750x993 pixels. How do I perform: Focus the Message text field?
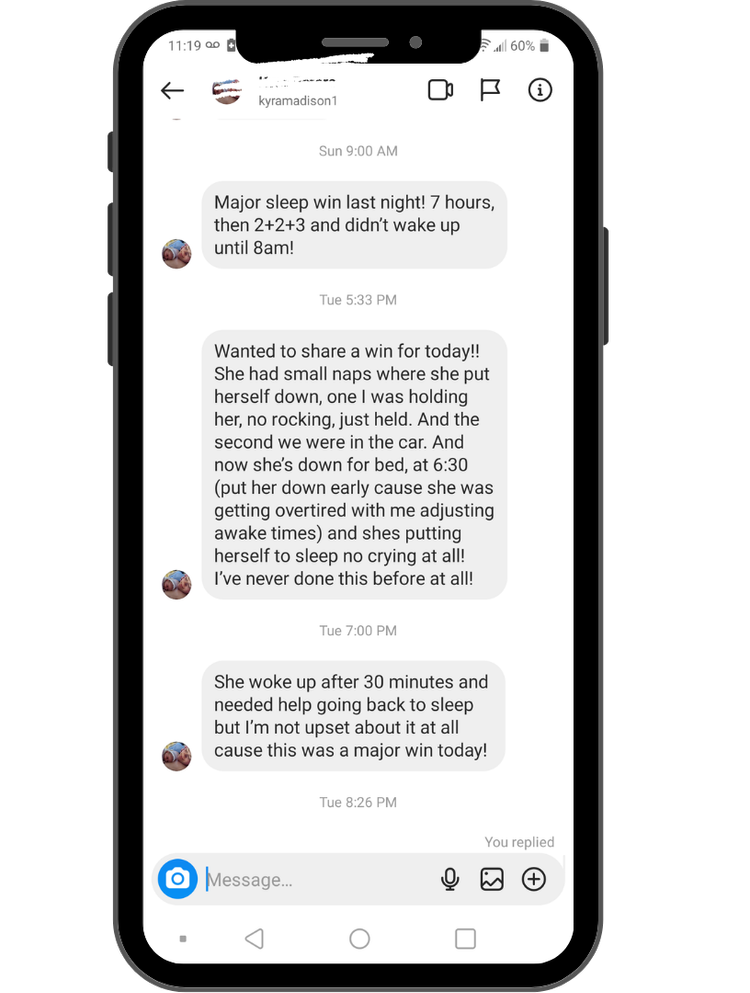pos(317,879)
